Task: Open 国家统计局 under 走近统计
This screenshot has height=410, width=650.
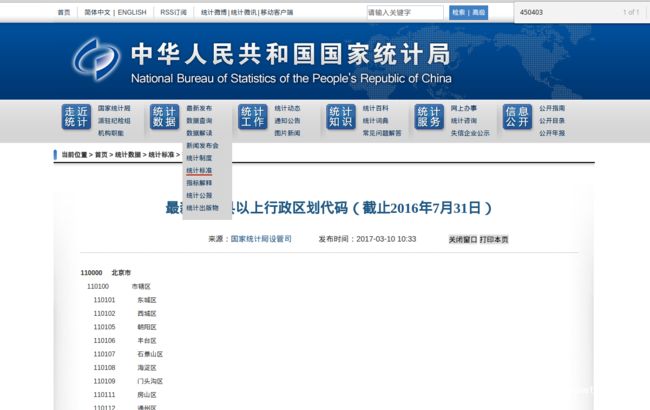Action: pos(114,108)
